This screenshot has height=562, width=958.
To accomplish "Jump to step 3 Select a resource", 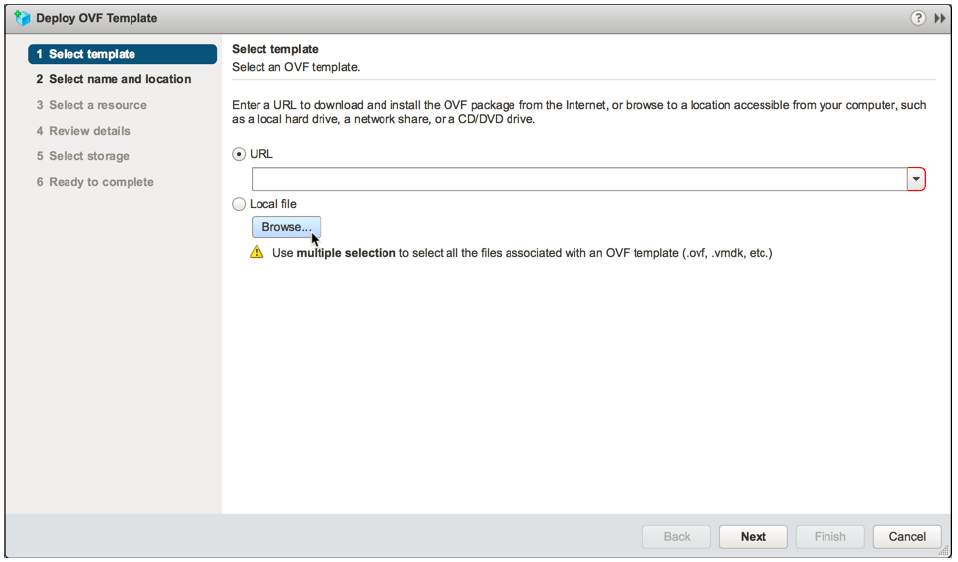I will 97,105.
